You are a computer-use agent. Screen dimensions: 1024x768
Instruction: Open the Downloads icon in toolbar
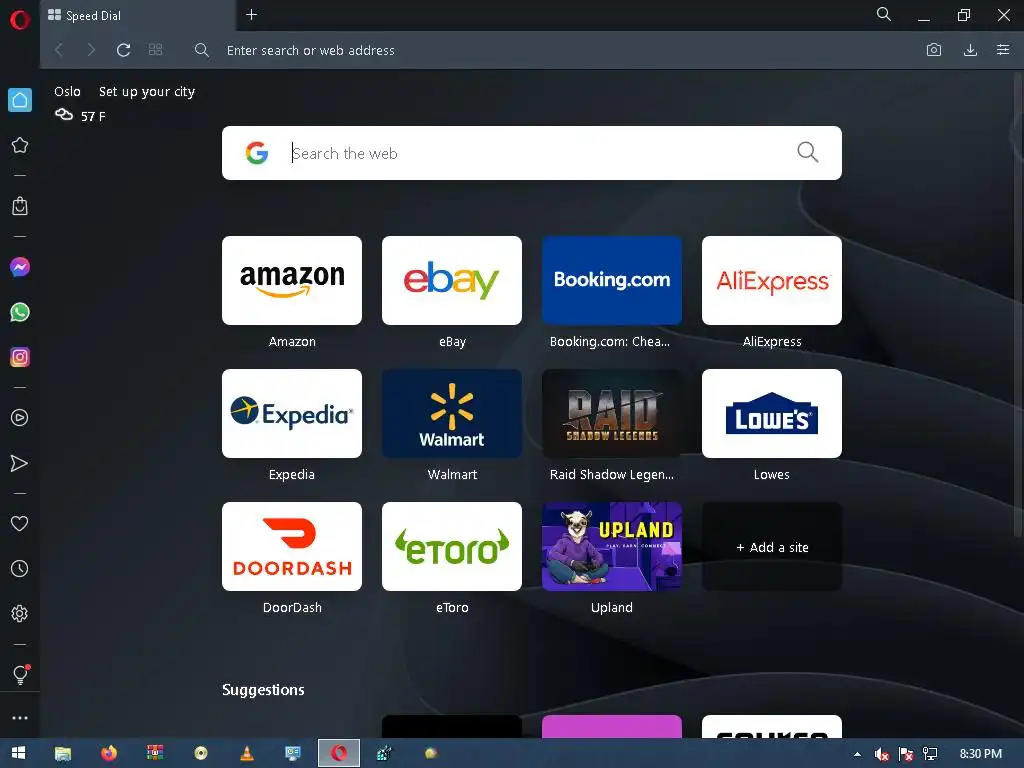pyautogui.click(x=970, y=50)
